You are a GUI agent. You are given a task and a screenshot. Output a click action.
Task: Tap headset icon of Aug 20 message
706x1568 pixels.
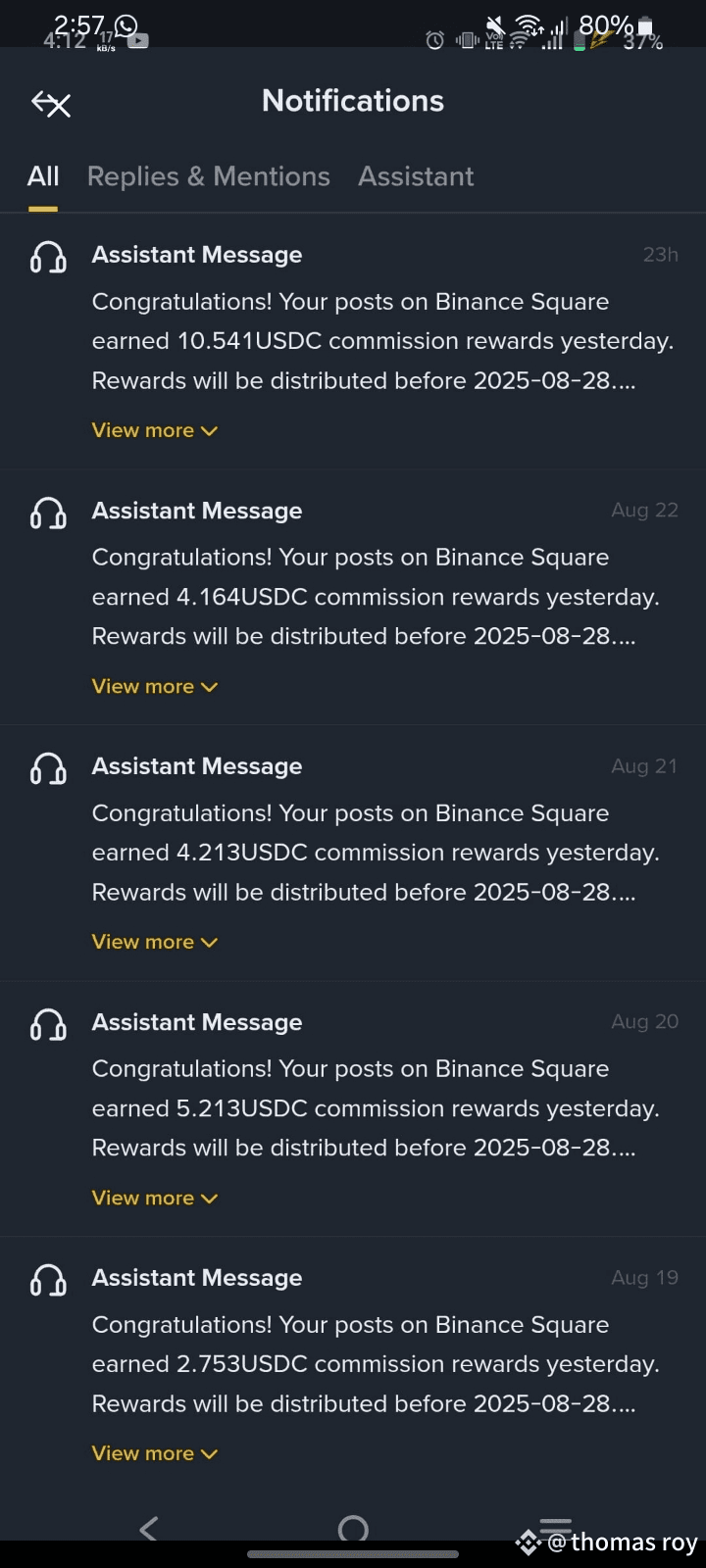click(48, 1024)
